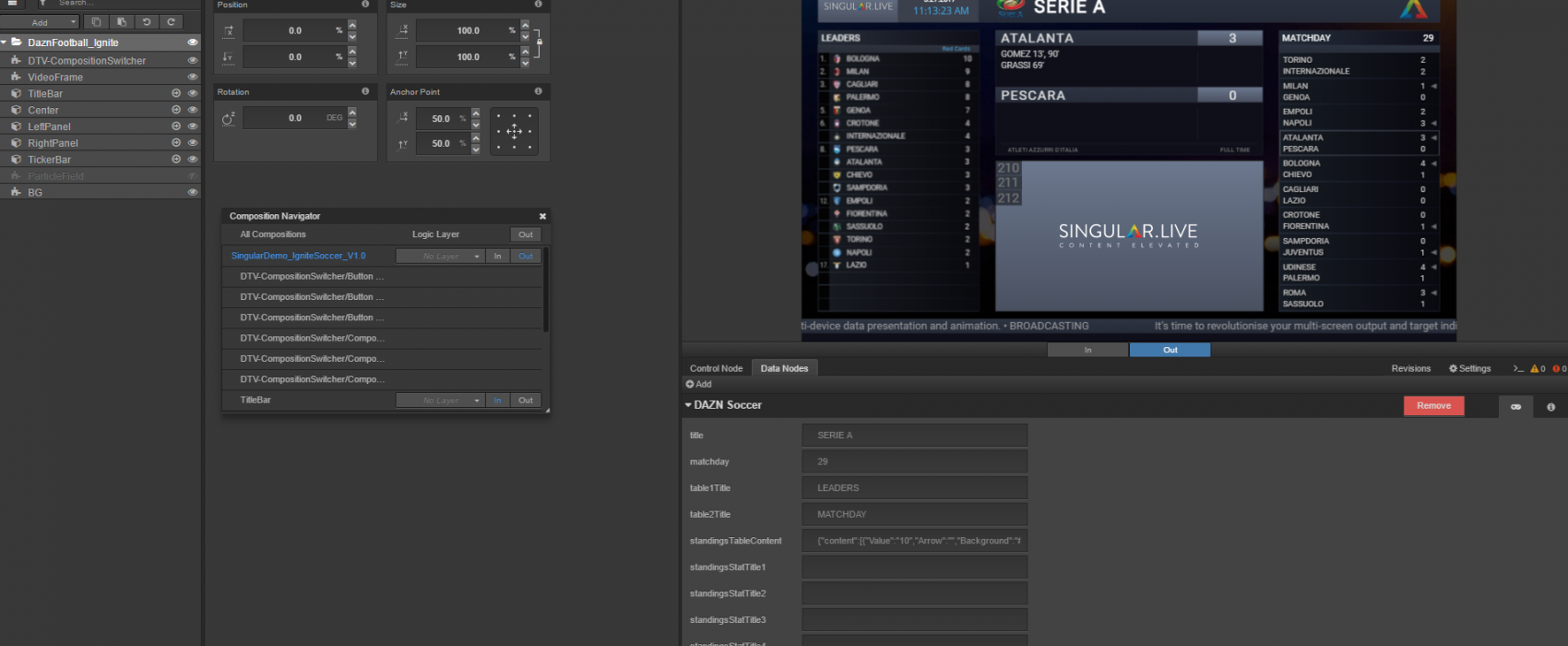Toggle Center layer eye icon
The height and width of the screenshot is (646, 1568).
pyautogui.click(x=192, y=110)
